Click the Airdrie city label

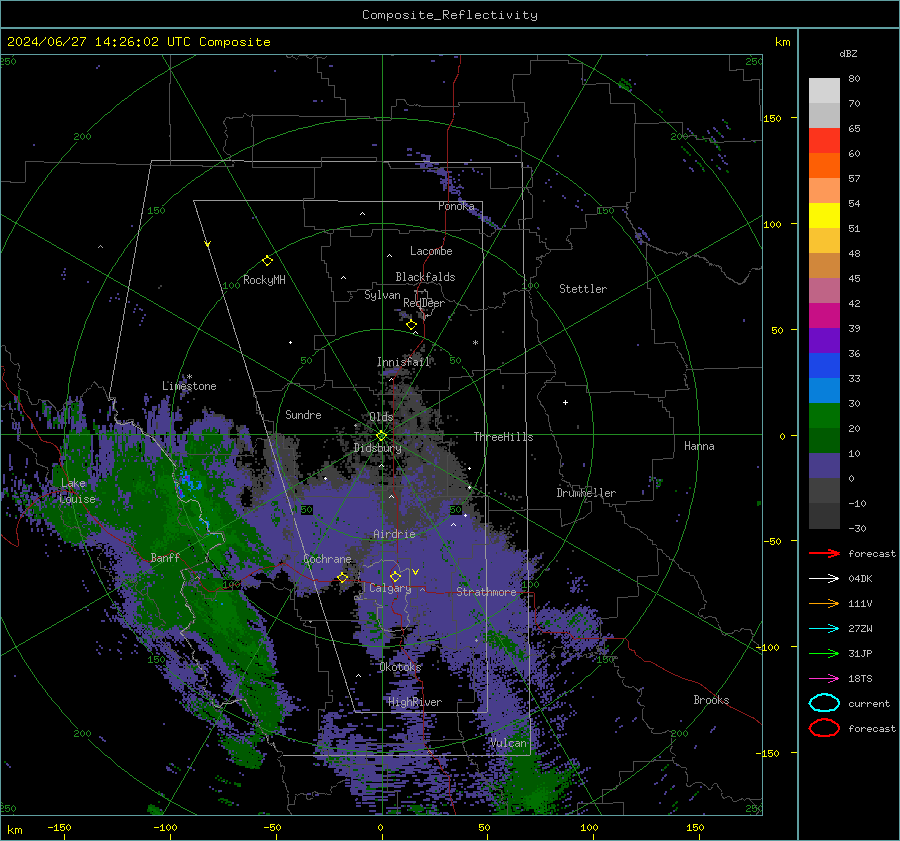coord(394,534)
